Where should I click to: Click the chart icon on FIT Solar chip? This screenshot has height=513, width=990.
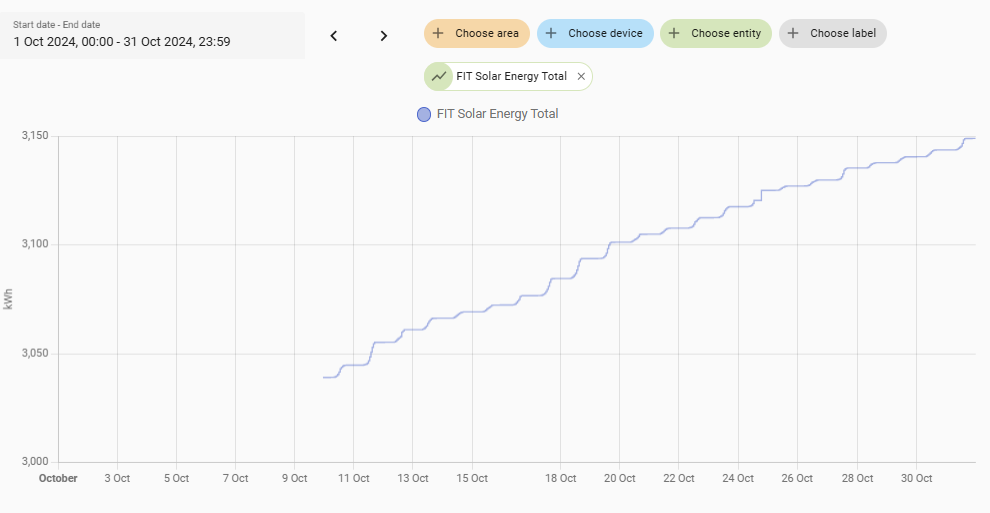point(439,76)
